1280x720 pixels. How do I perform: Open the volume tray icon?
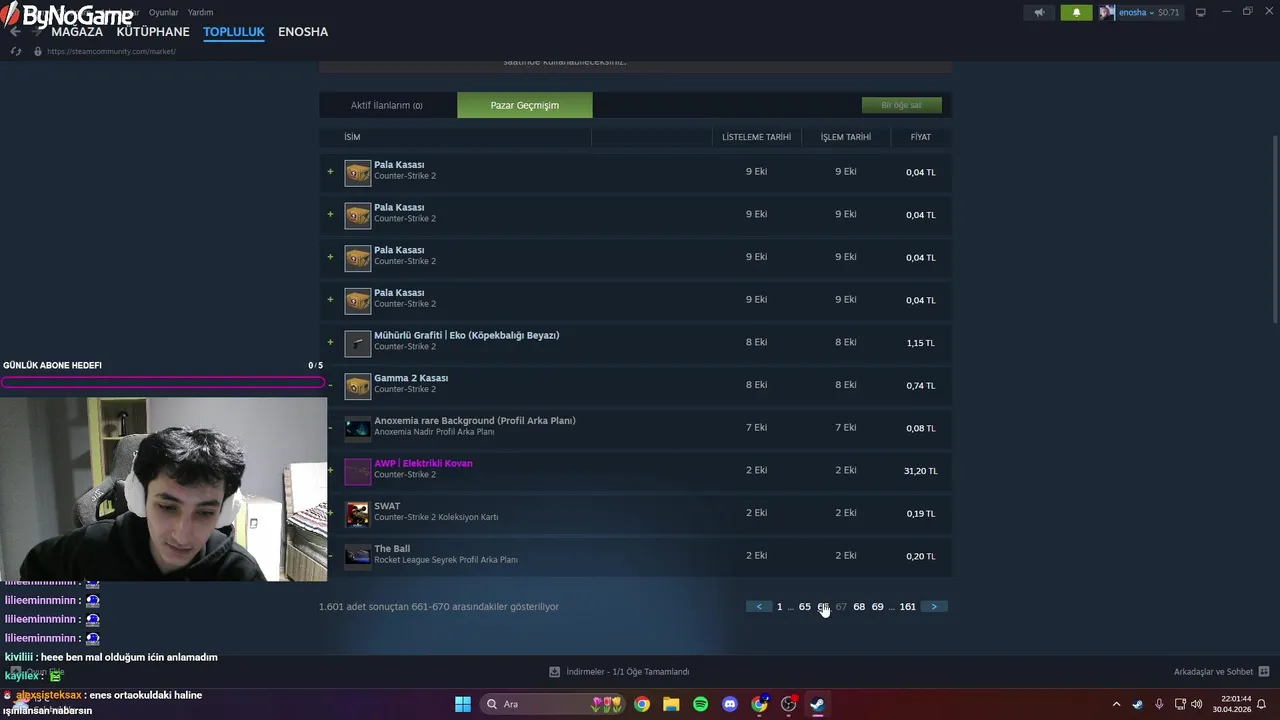point(1199,704)
